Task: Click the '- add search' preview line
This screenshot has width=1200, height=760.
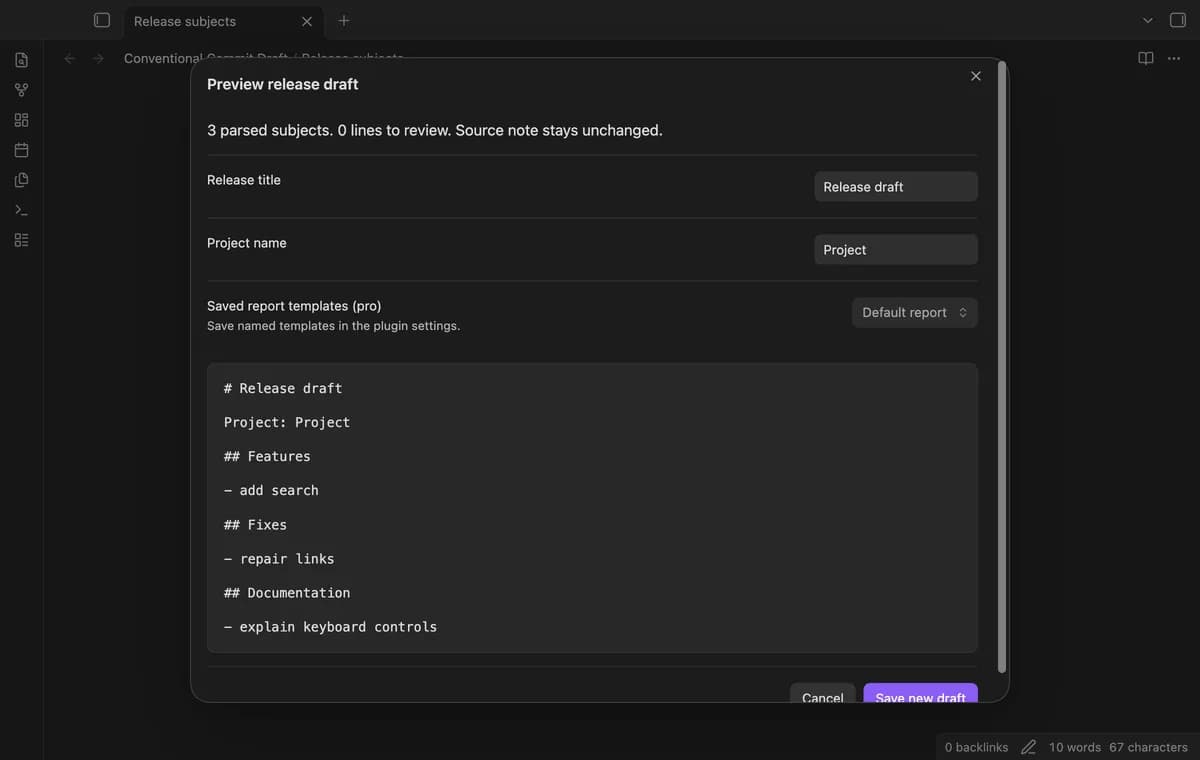Action: tap(271, 490)
